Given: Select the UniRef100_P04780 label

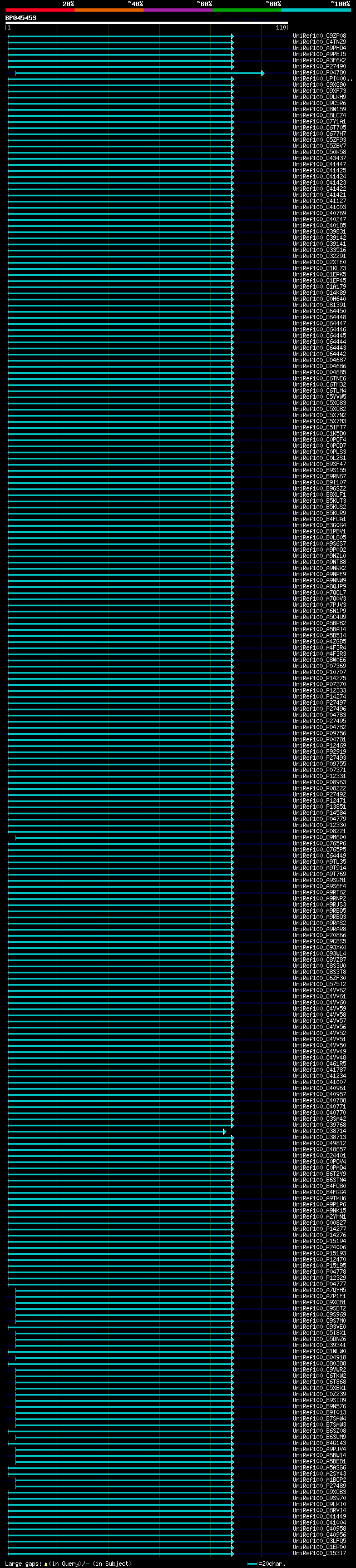Looking at the screenshot, I should (319, 72).
